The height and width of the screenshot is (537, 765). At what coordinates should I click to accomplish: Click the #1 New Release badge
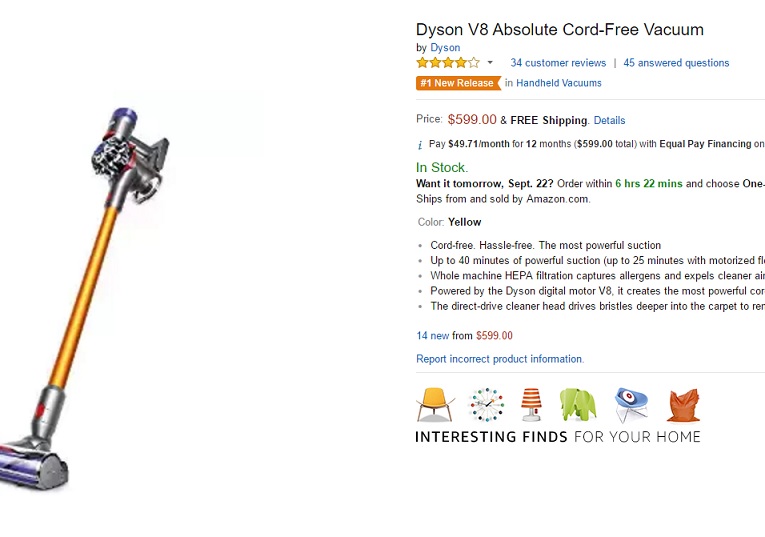click(458, 83)
